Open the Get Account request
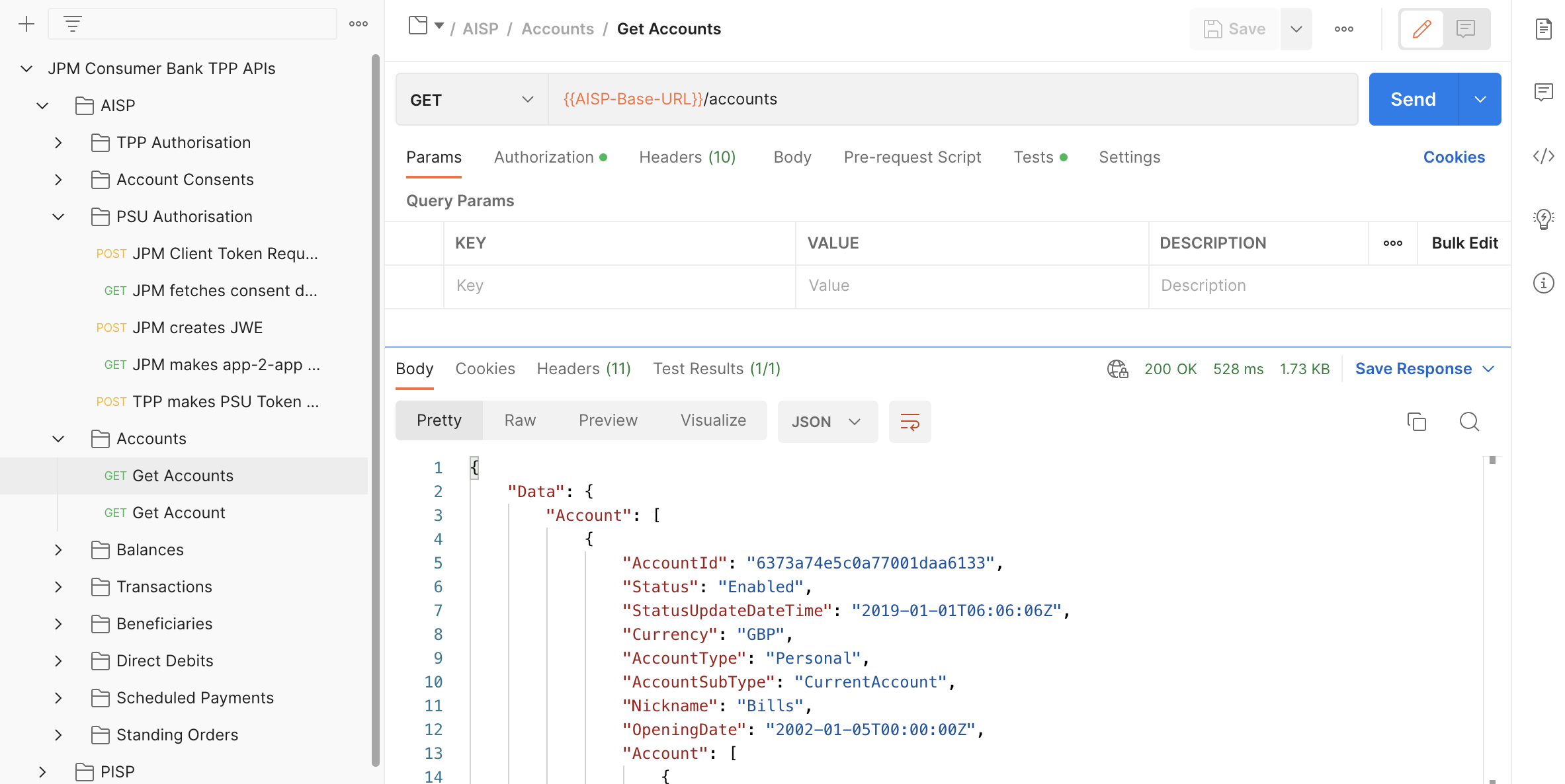This screenshot has height=784, width=1565. pyautogui.click(x=179, y=513)
